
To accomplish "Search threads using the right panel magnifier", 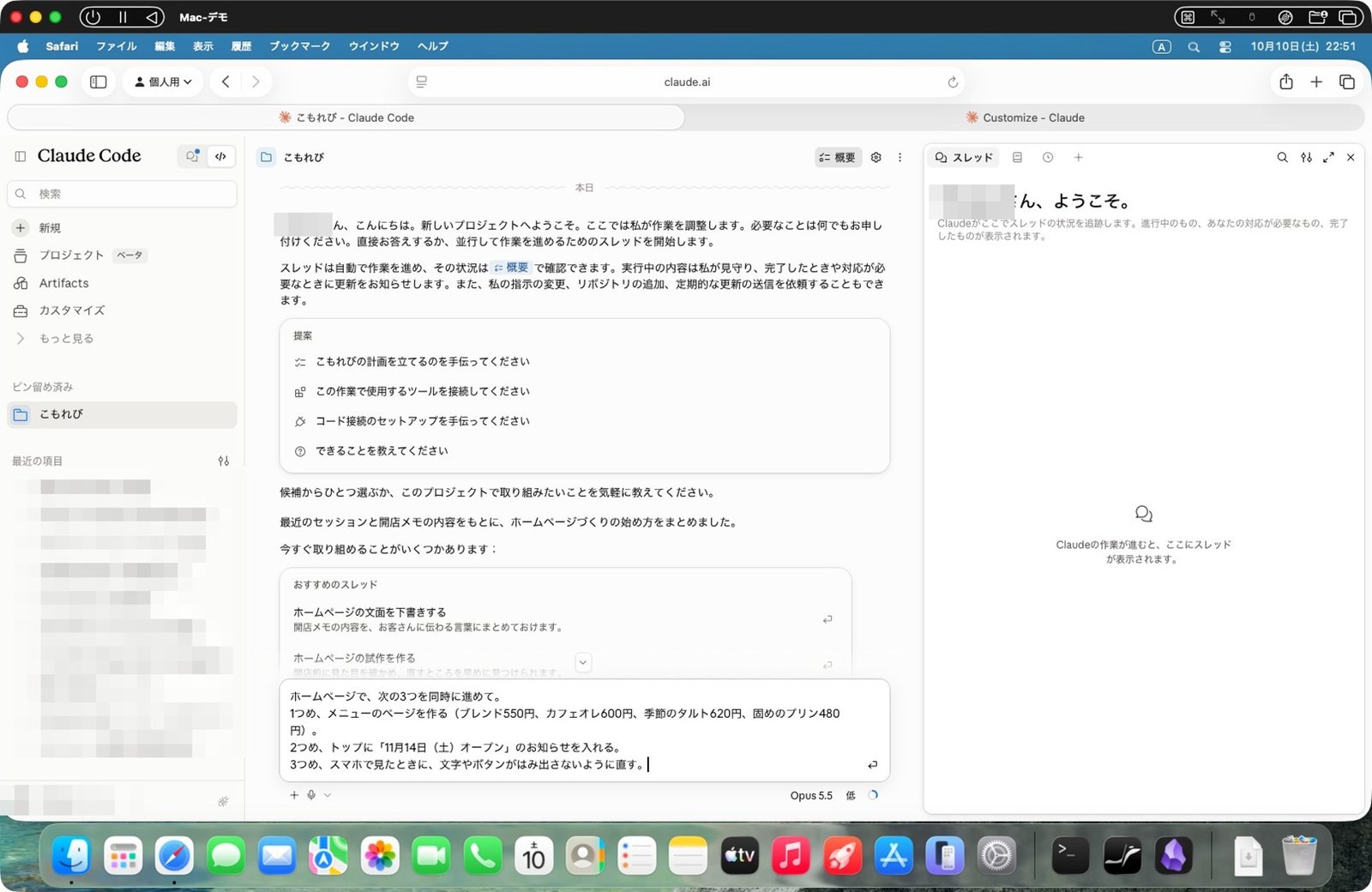I will [1282, 157].
